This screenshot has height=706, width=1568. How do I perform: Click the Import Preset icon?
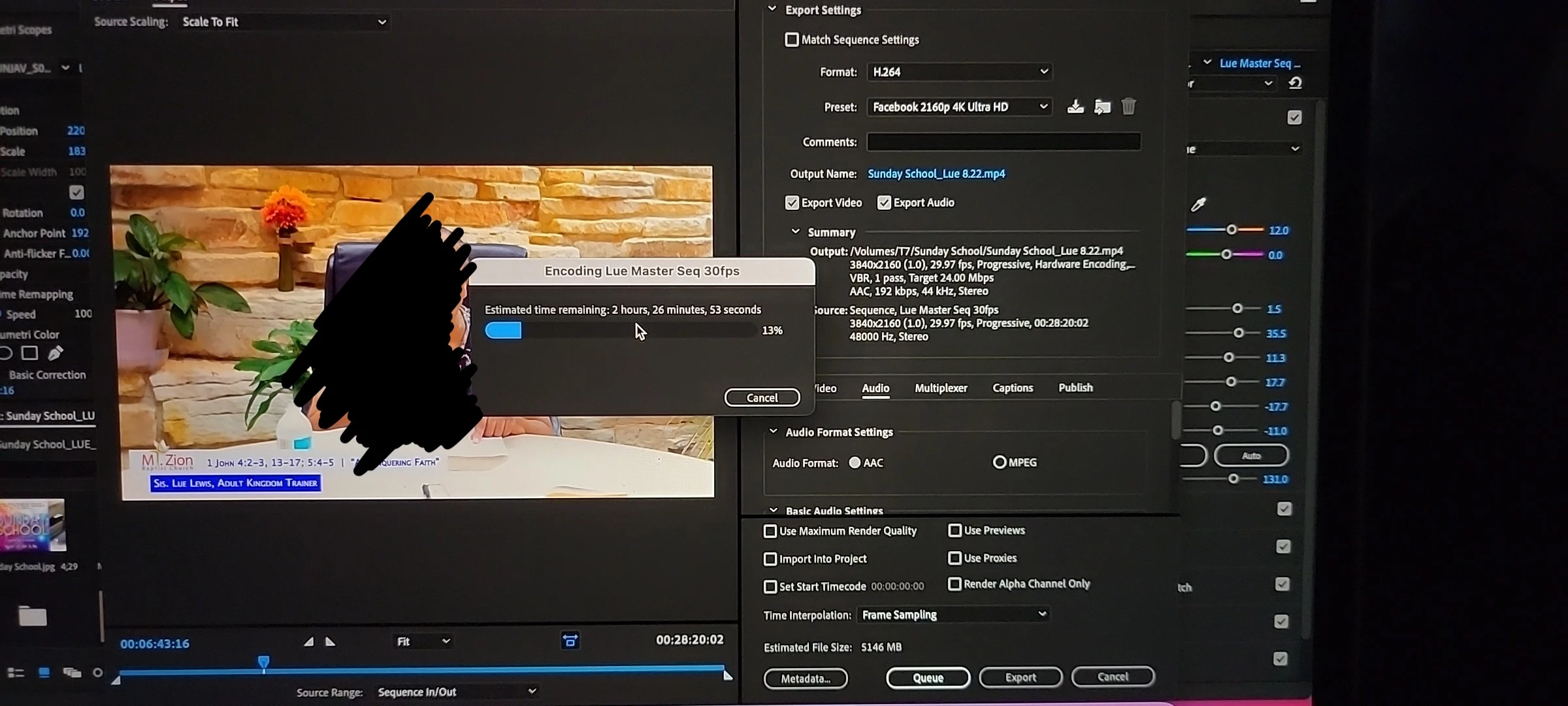tap(1102, 107)
